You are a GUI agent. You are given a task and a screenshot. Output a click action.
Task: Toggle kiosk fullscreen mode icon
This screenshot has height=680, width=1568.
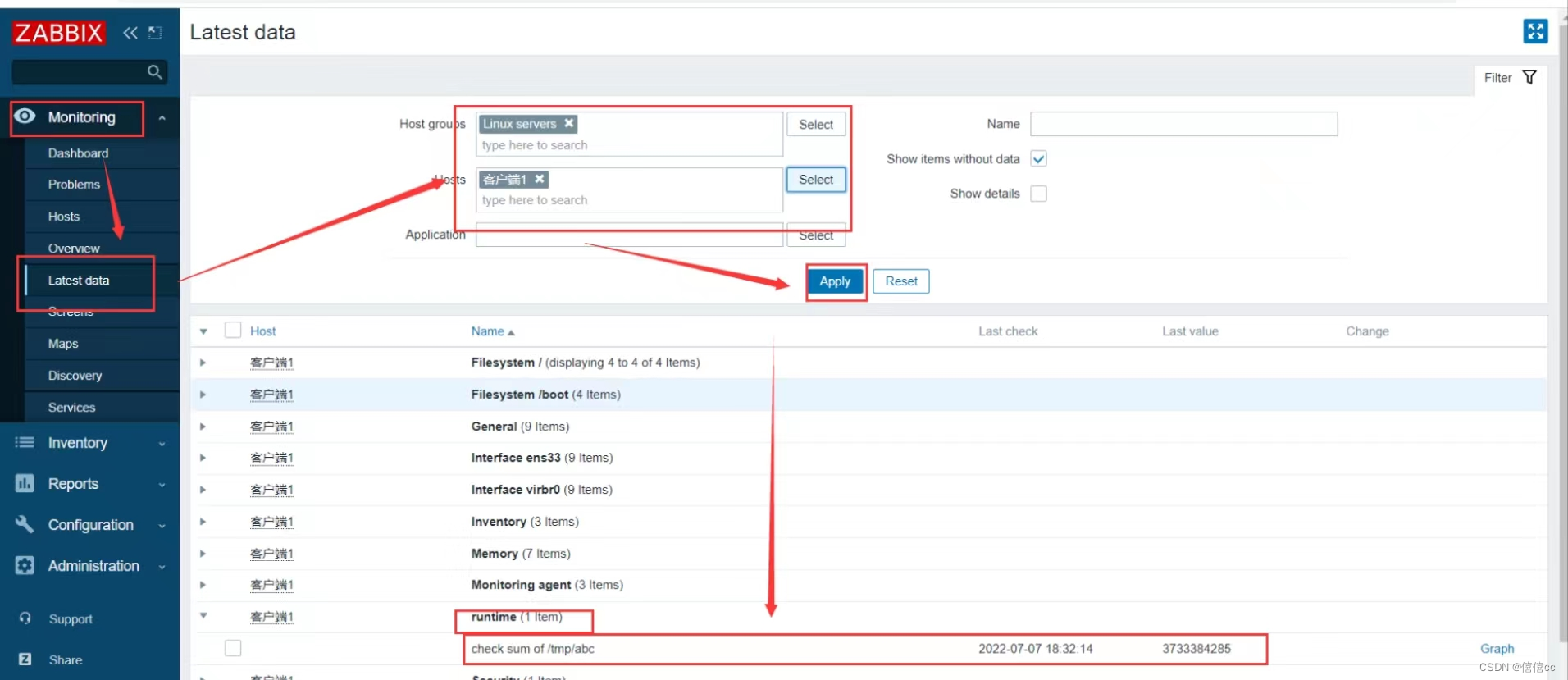(x=1535, y=31)
